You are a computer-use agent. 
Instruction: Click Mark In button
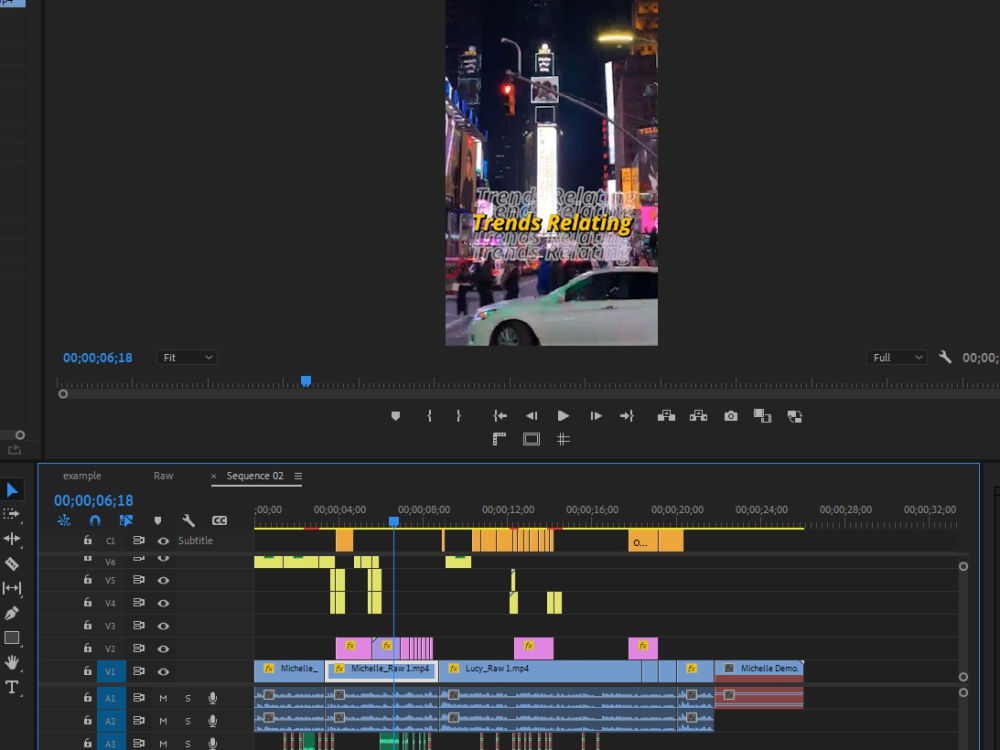429,416
